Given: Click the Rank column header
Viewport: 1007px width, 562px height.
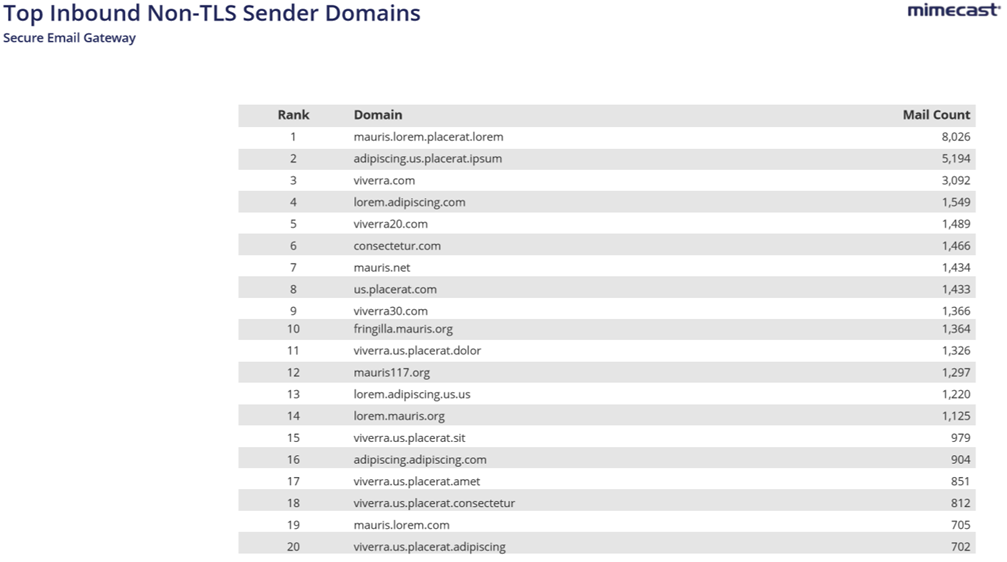Looking at the screenshot, I should point(293,115).
